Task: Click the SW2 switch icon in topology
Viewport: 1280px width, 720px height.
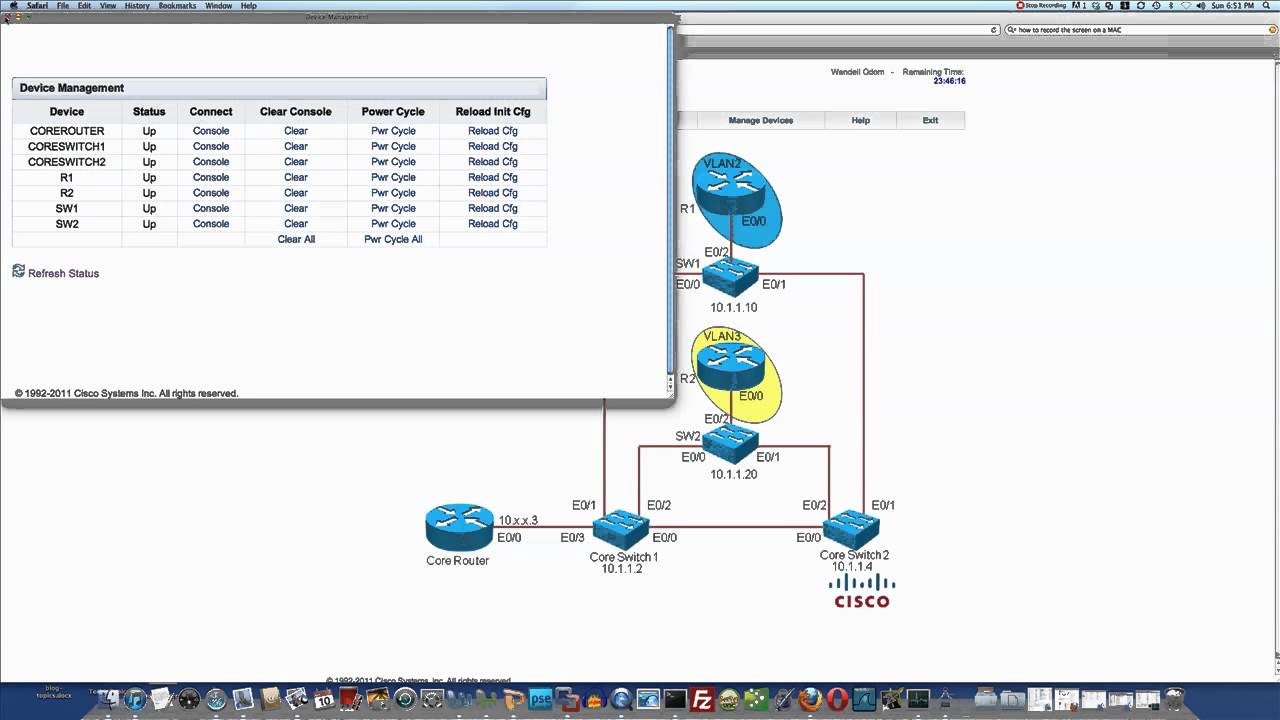Action: click(x=730, y=441)
